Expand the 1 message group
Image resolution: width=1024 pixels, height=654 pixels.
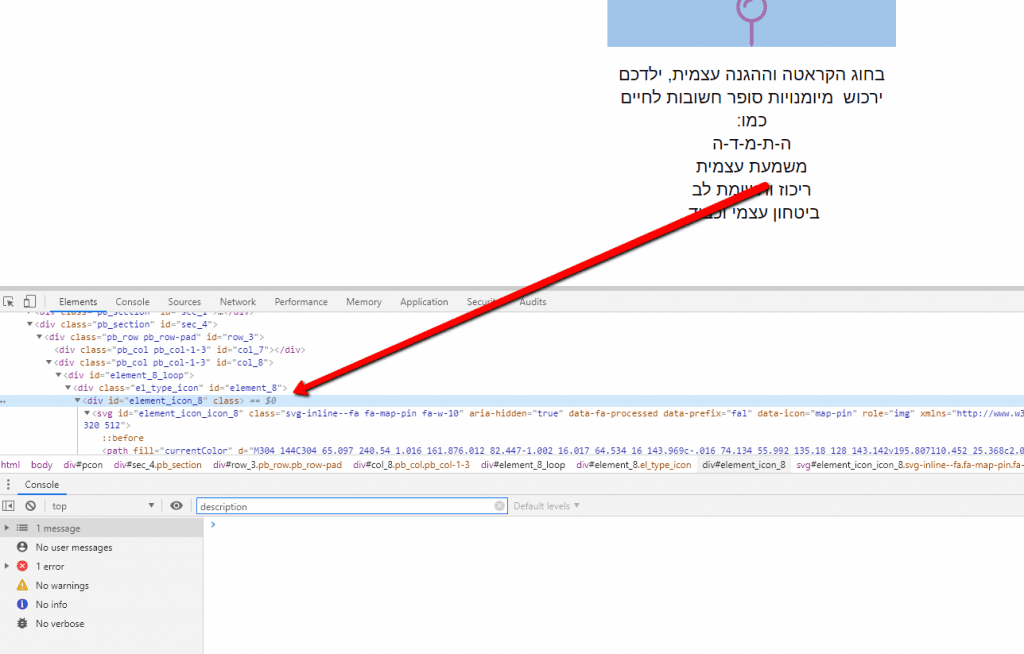(x=7, y=528)
